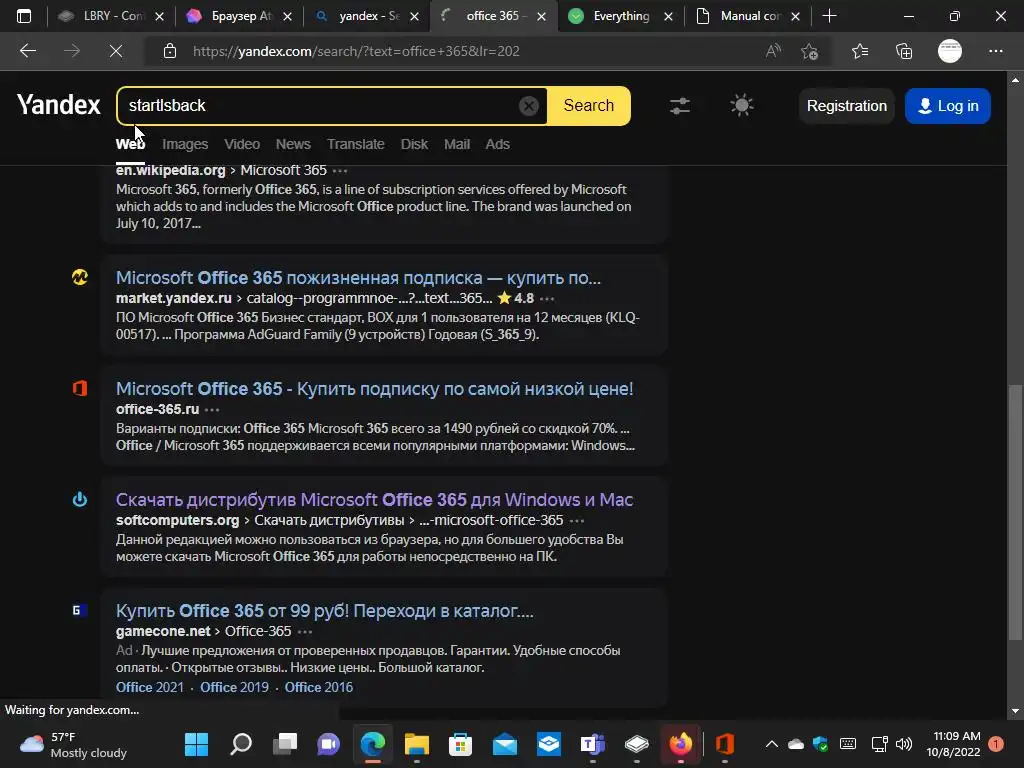The image size is (1024, 768).
Task: Open Скачать дистрибутив Microsoft Office 365 result
Action: [374, 500]
